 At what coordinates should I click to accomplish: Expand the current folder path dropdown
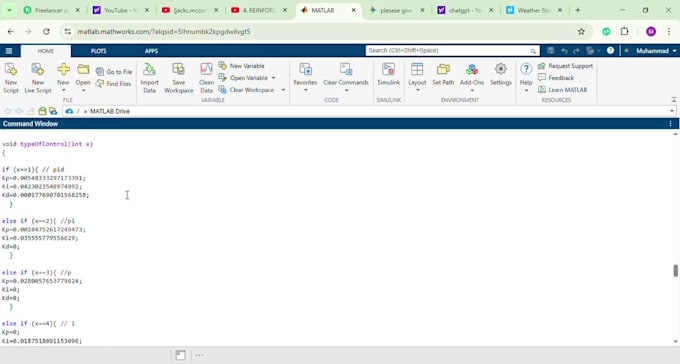tap(672, 111)
